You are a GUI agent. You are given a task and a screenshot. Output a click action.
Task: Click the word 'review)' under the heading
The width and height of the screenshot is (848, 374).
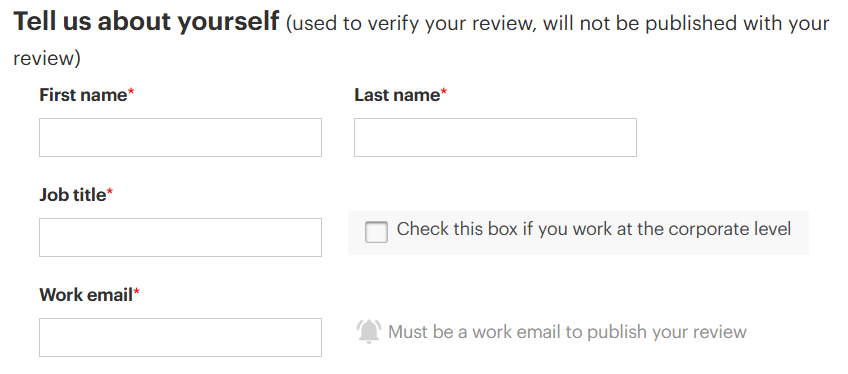(x=47, y=58)
